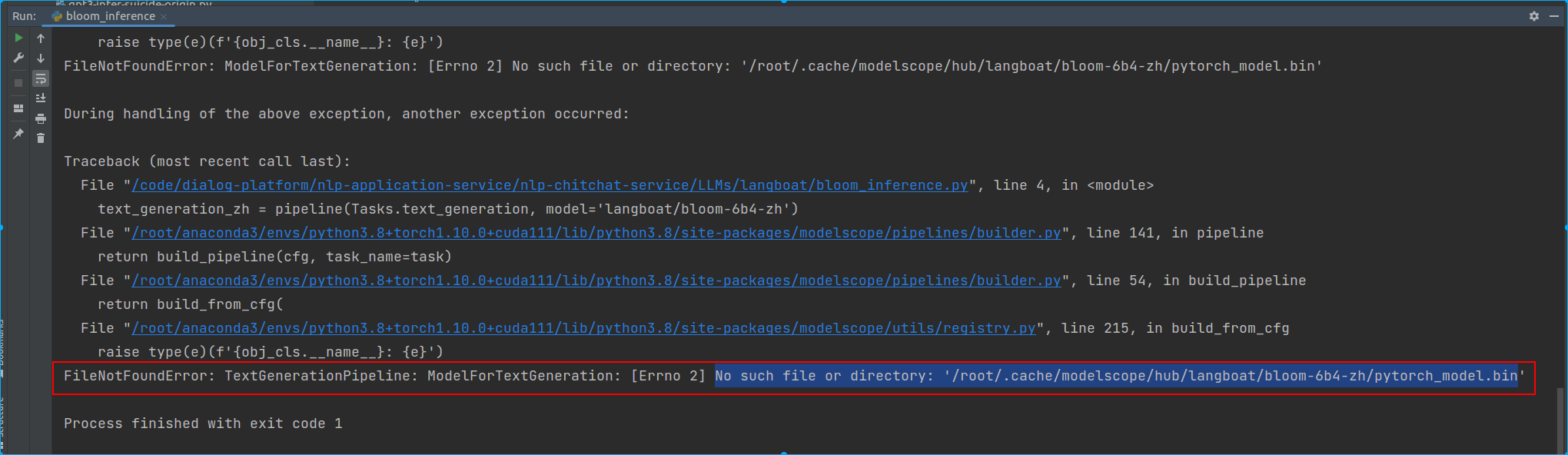Image resolution: width=1568 pixels, height=455 pixels.
Task: Click the 'Traceback (most recent call last):' line
Action: click(207, 161)
